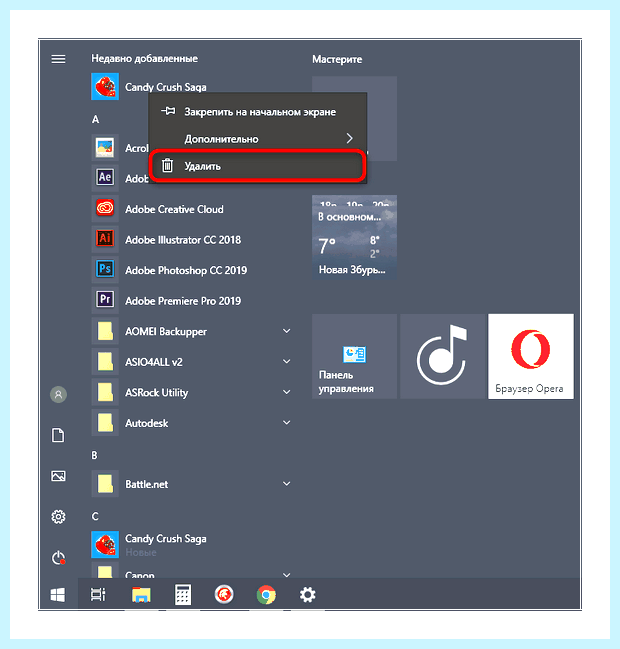The image size is (620, 649).
Task: Click the AOMEI Backupper folder icon
Action: 105,331
